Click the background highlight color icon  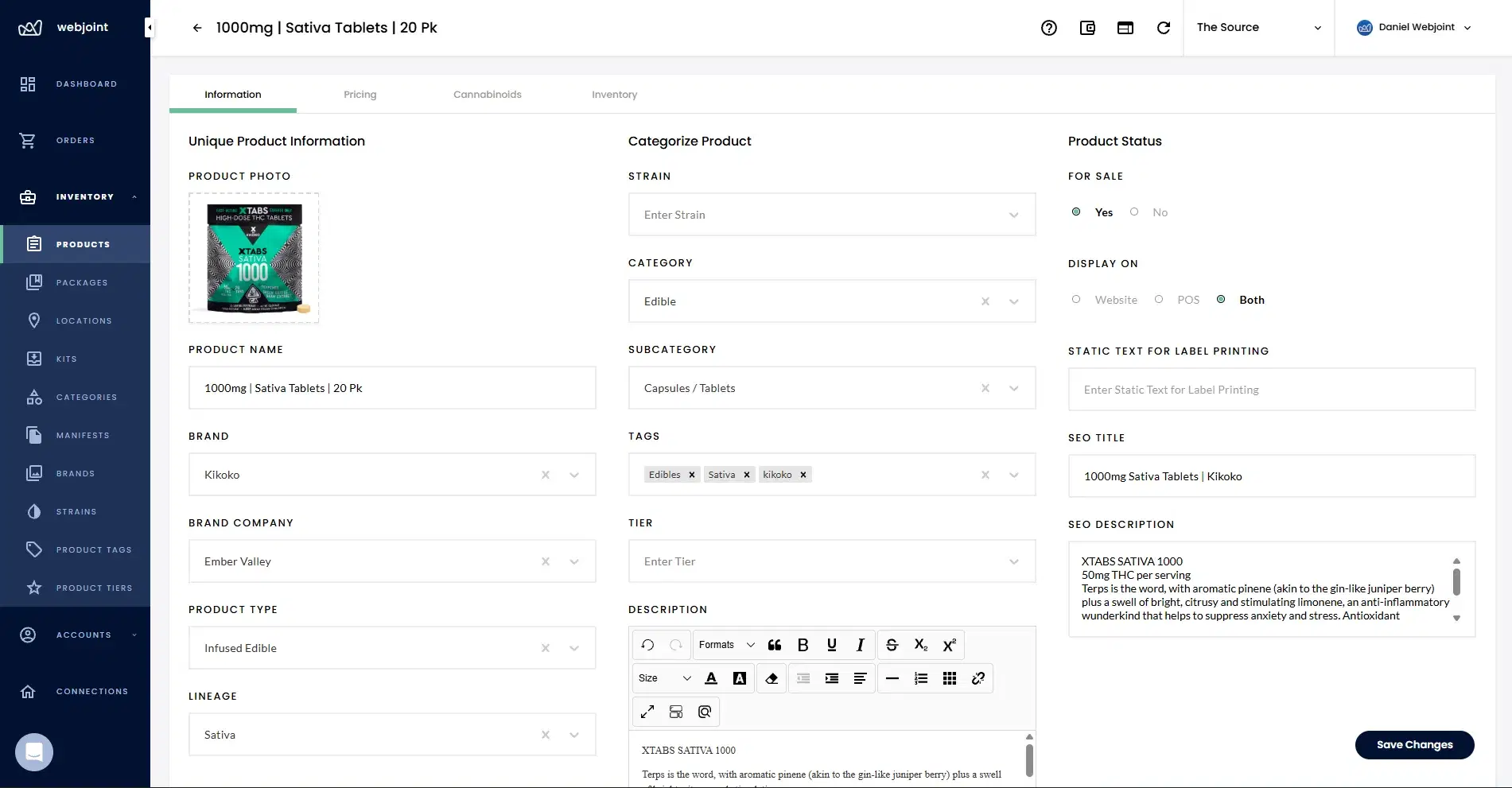(739, 677)
